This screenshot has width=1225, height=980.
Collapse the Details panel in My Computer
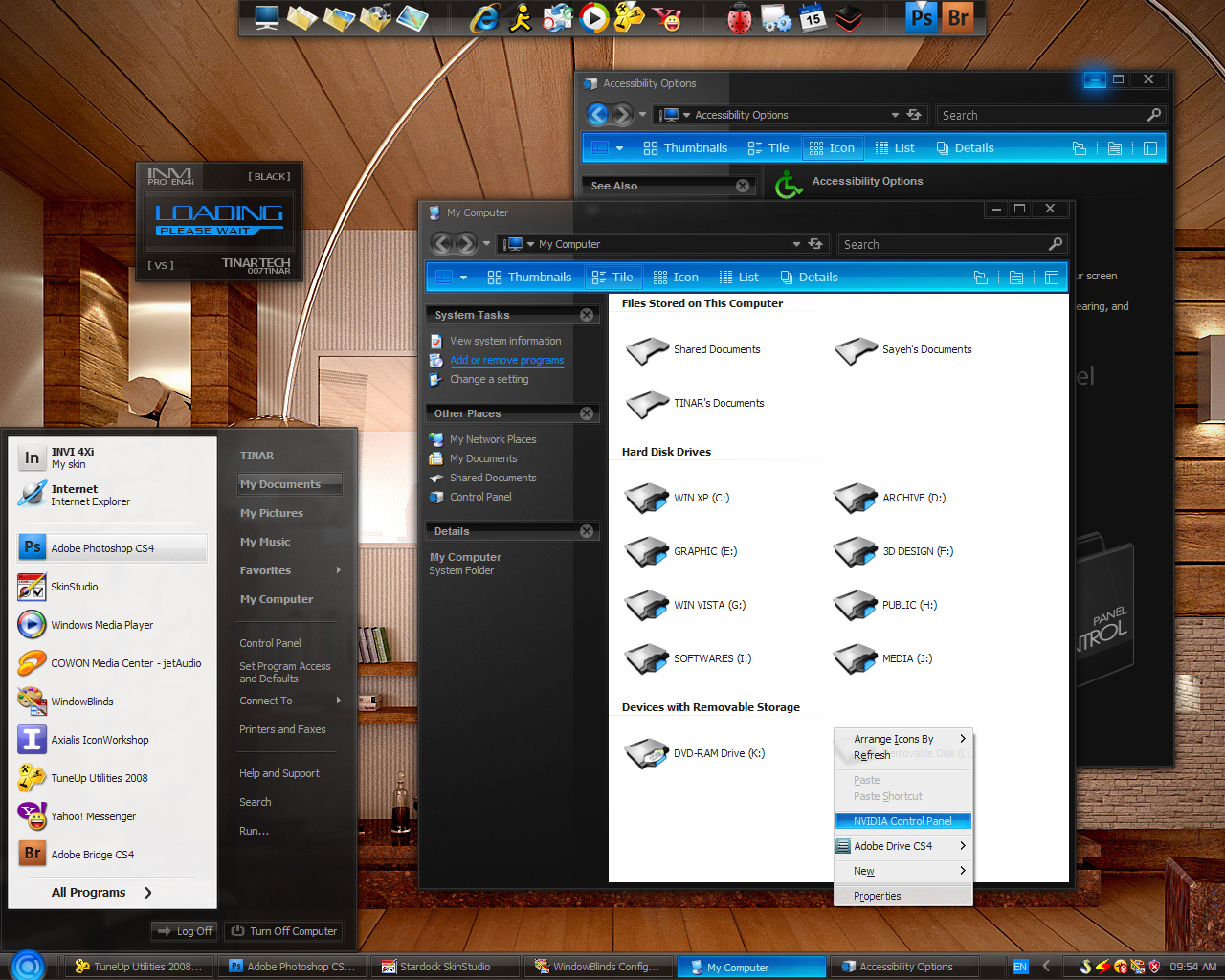587,531
